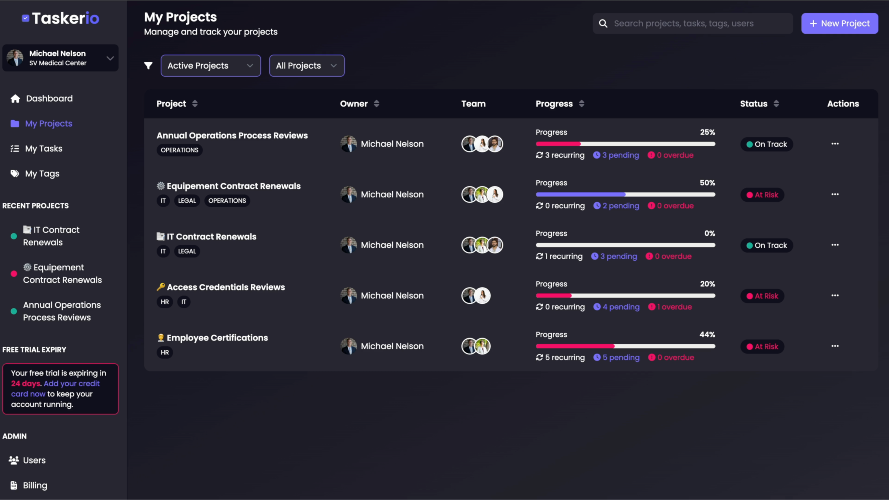The width and height of the screenshot is (889, 500).
Task: Expand the All Projects dropdown
Action: (x=307, y=66)
